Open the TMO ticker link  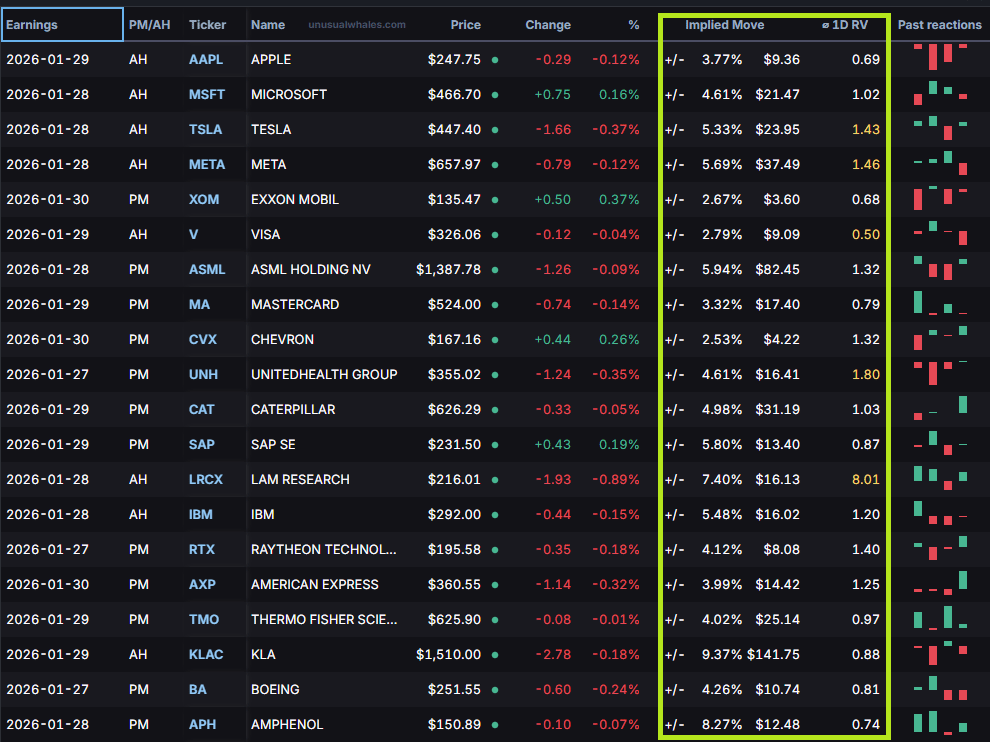click(203, 619)
